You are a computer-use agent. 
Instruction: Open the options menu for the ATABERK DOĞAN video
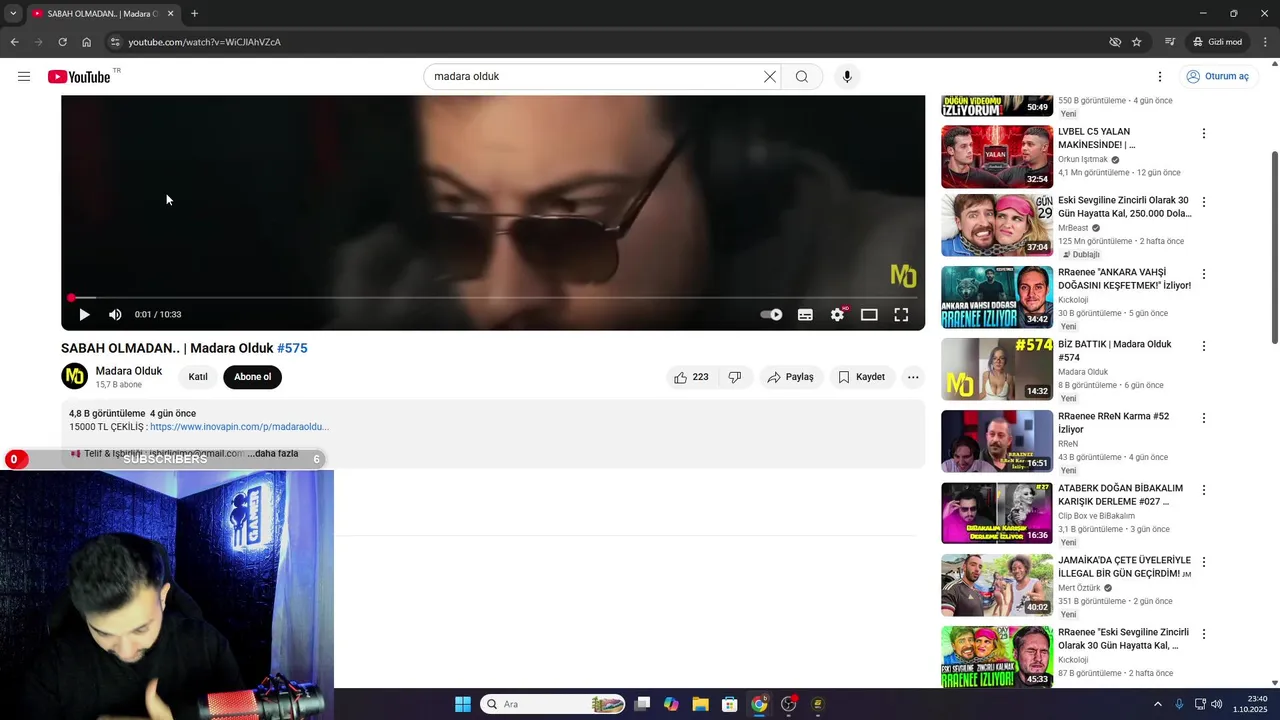click(1204, 490)
